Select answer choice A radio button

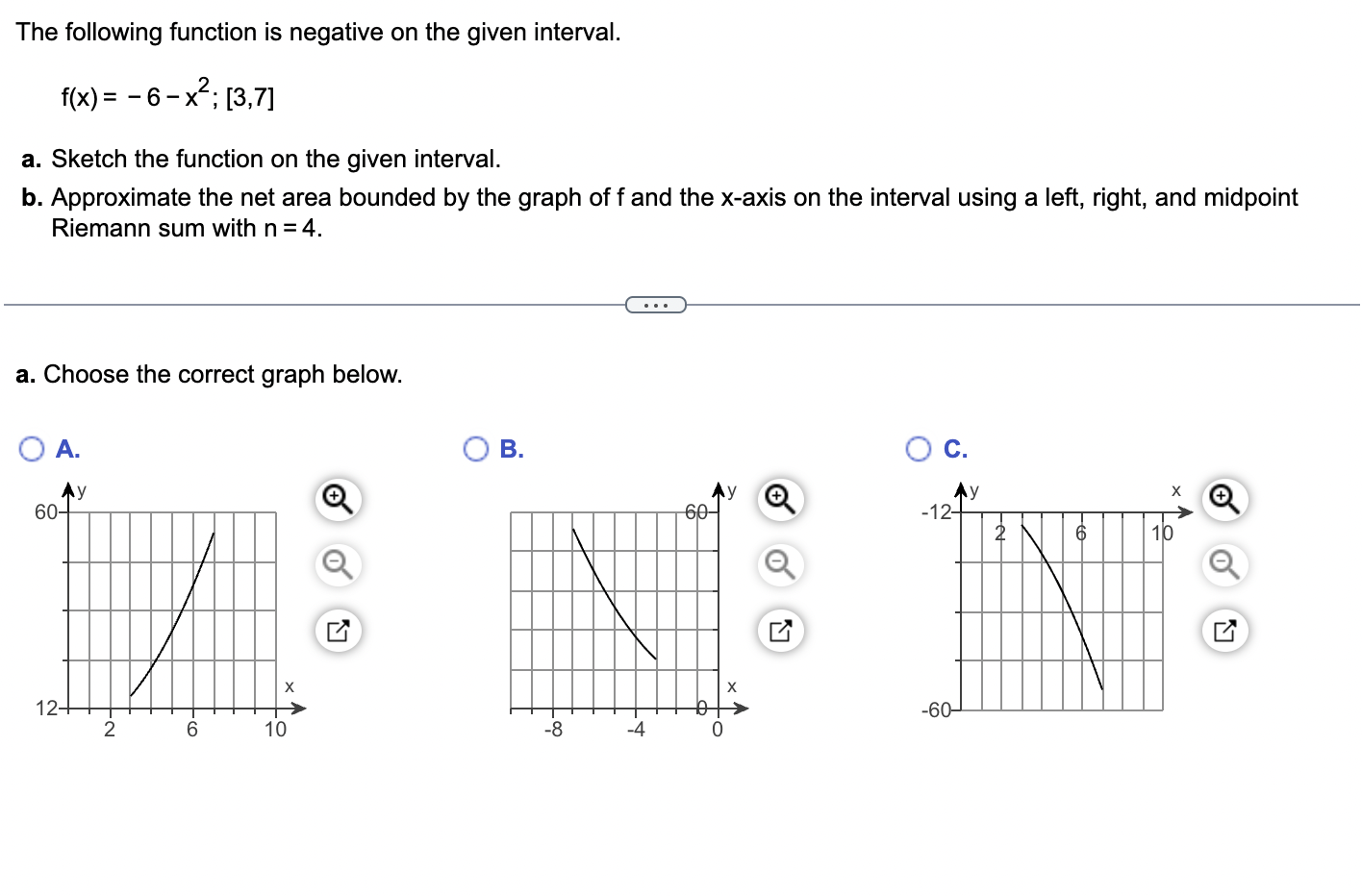[x=32, y=448]
